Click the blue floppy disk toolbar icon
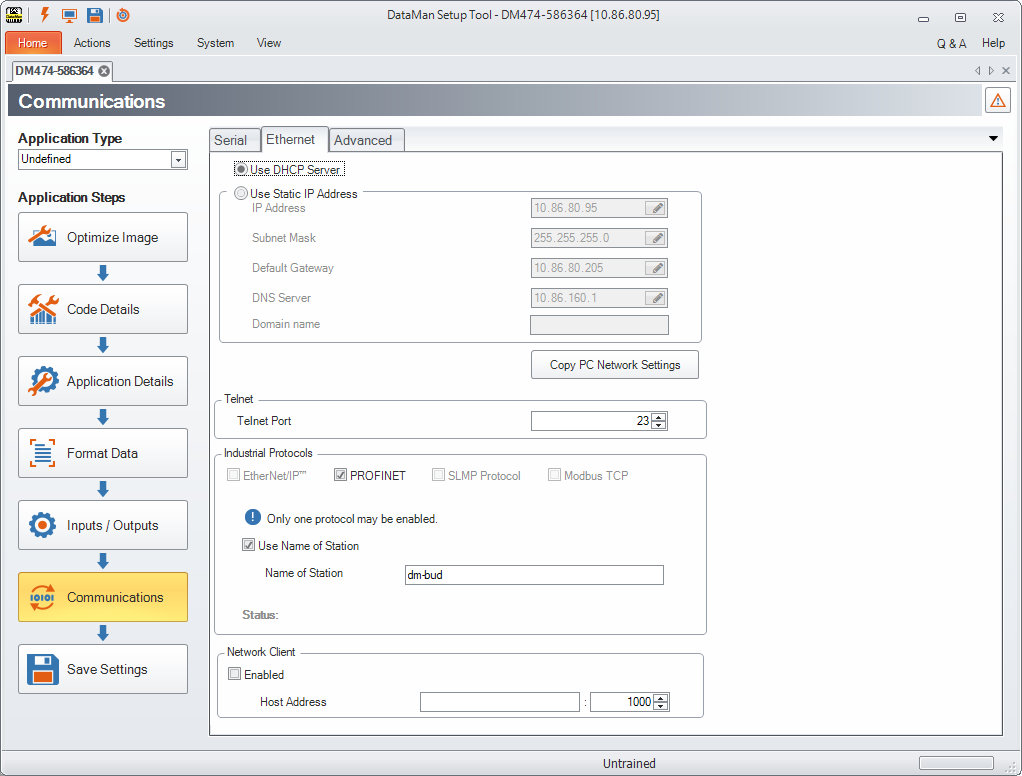1022x776 pixels. click(95, 15)
